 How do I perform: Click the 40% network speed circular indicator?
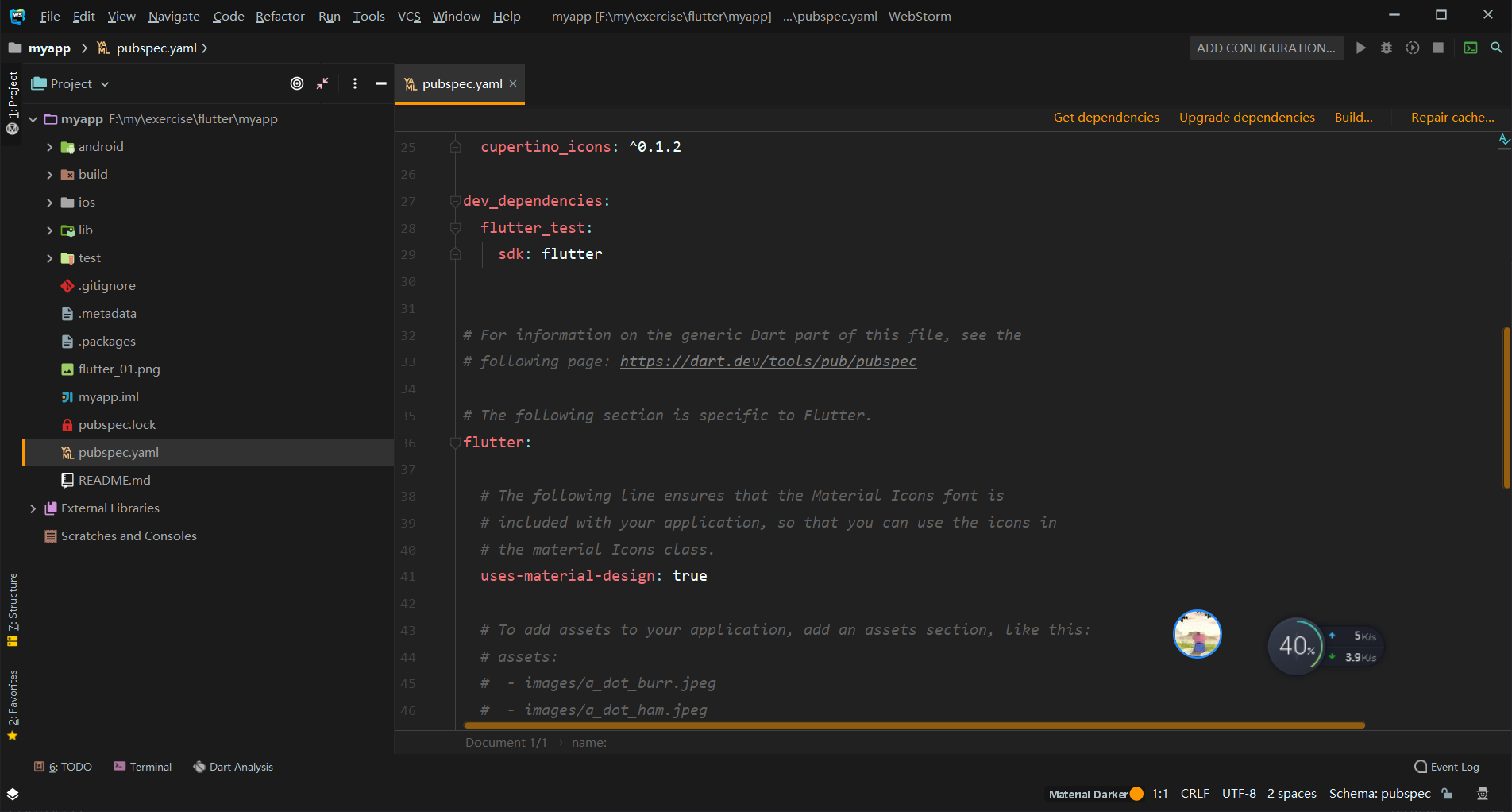[1296, 646]
